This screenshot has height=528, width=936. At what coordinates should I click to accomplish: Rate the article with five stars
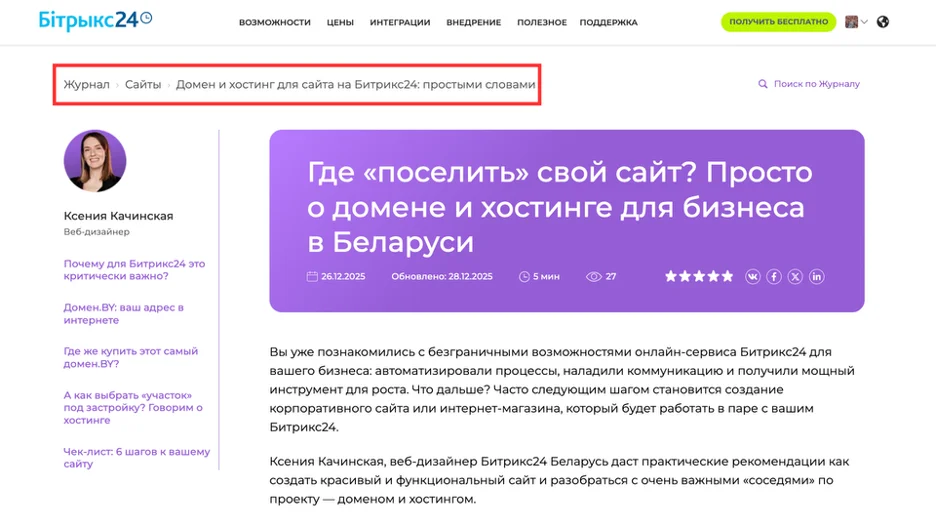click(x=727, y=276)
